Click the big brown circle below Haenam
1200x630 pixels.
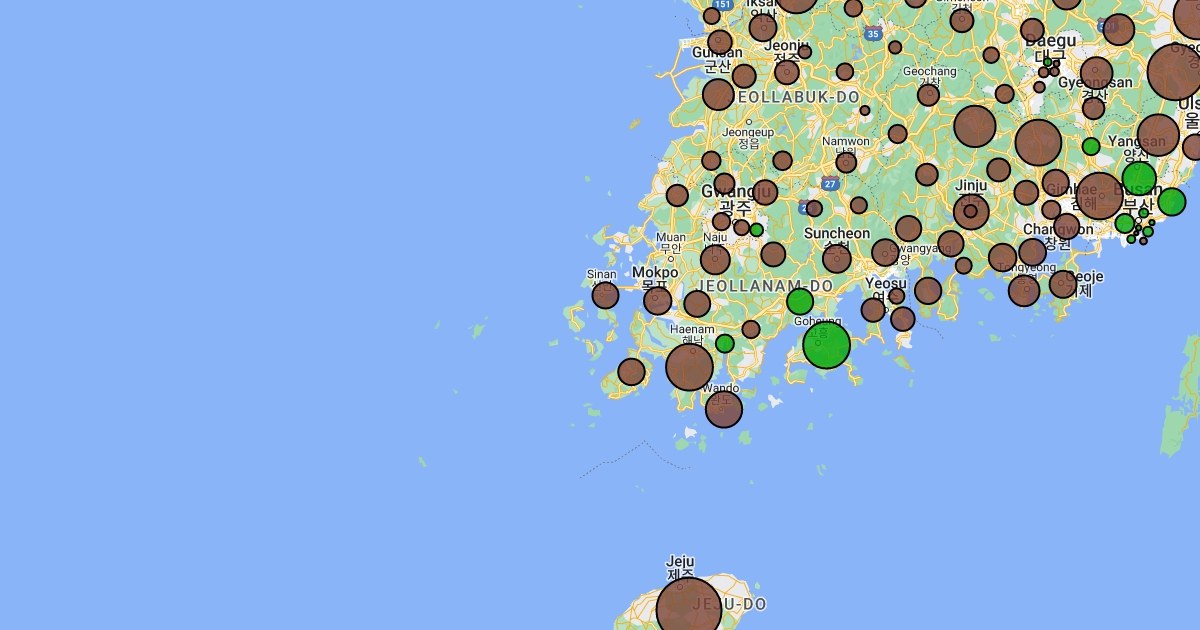pos(689,366)
